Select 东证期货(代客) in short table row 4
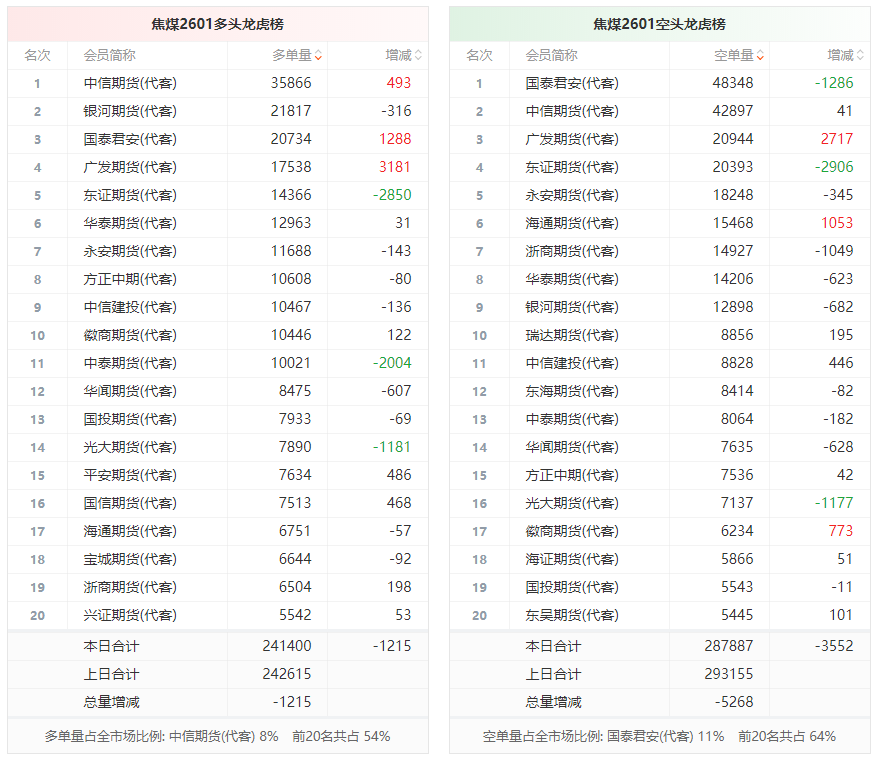 tap(572, 167)
